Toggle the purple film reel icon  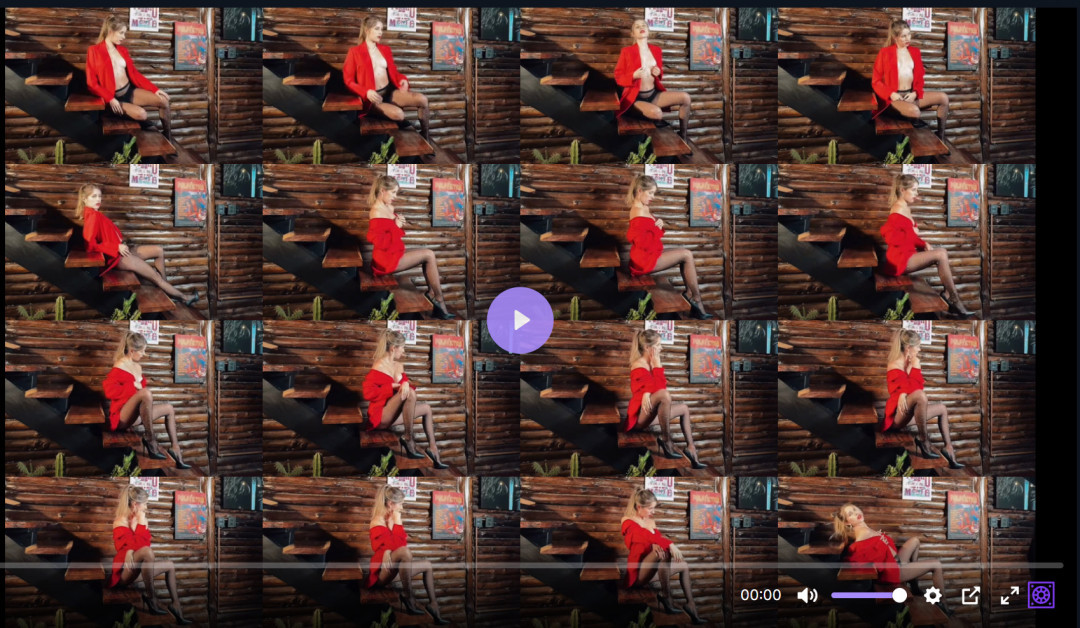pyautogui.click(x=1041, y=596)
